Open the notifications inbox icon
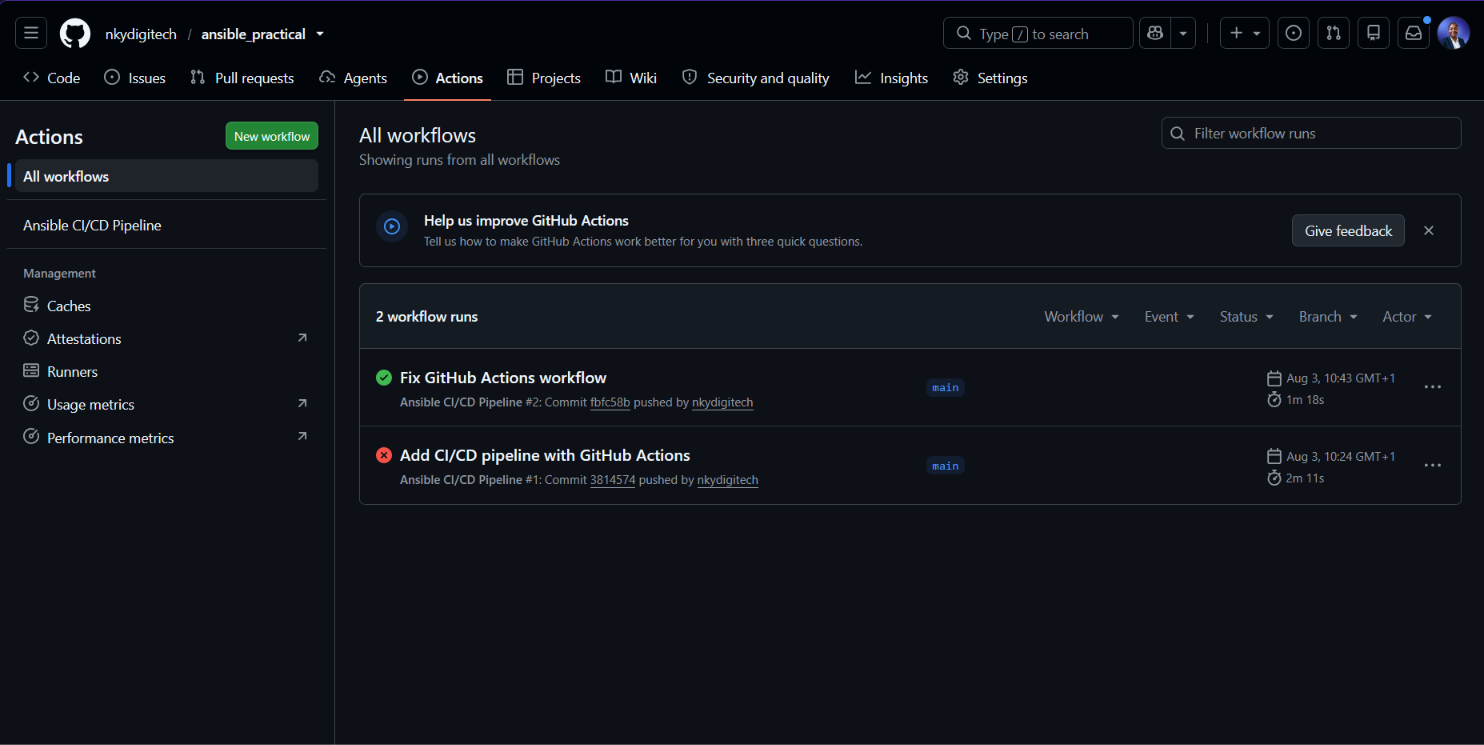Image resolution: width=1484 pixels, height=745 pixels. click(1413, 33)
